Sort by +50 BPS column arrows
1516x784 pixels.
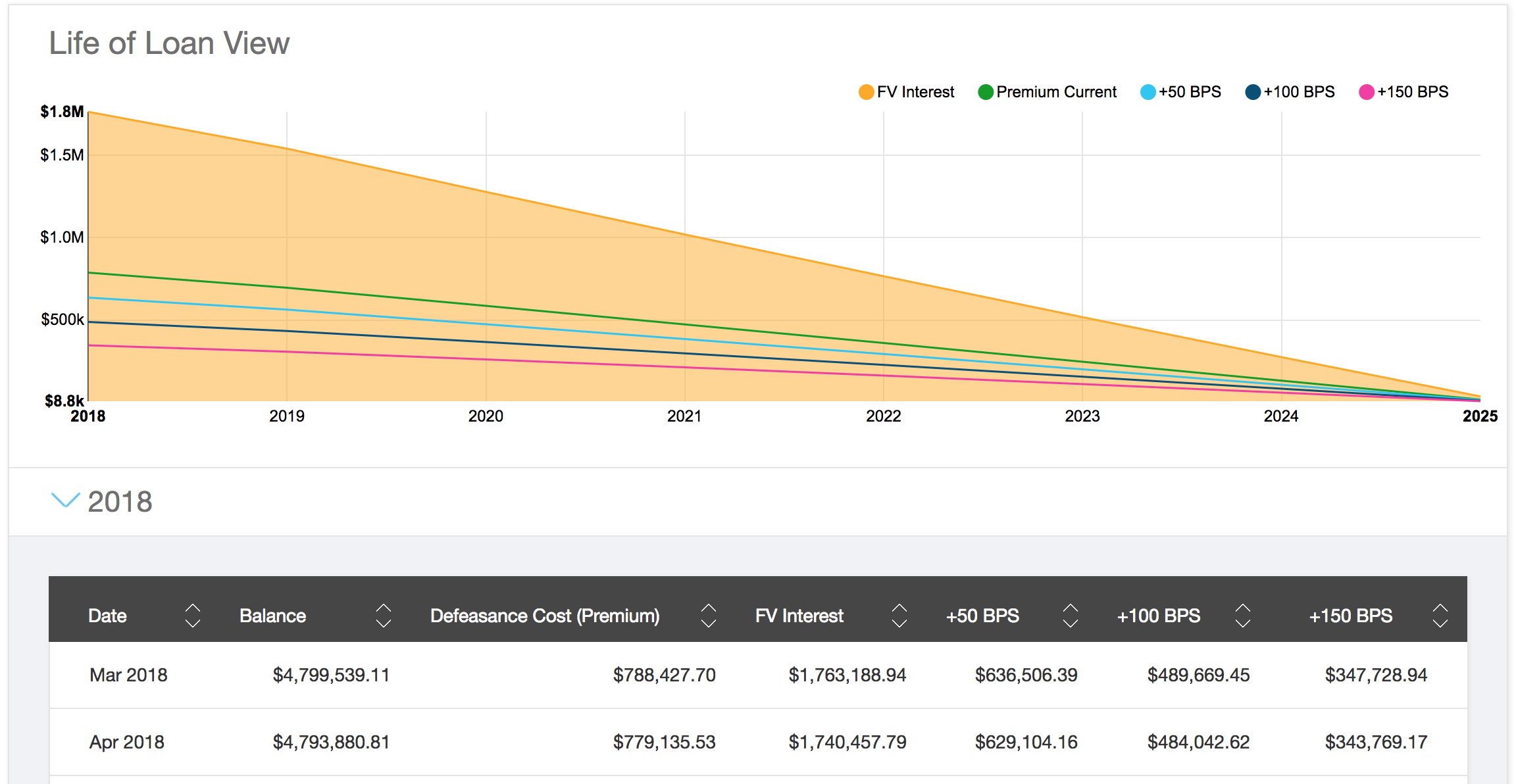[1070, 616]
